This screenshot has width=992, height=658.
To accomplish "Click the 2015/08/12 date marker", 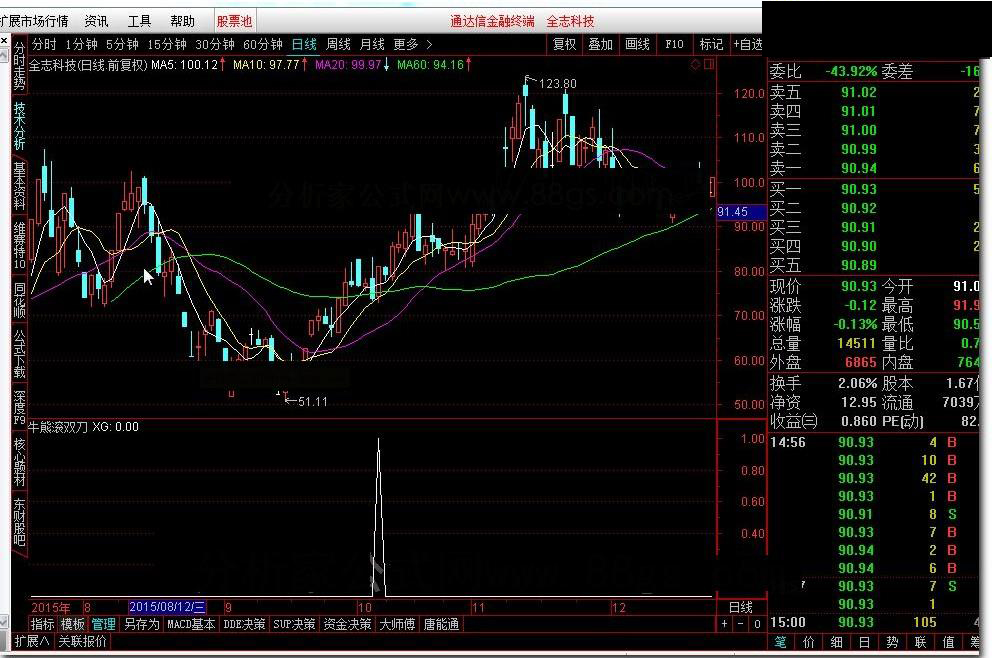I will tap(168, 607).
